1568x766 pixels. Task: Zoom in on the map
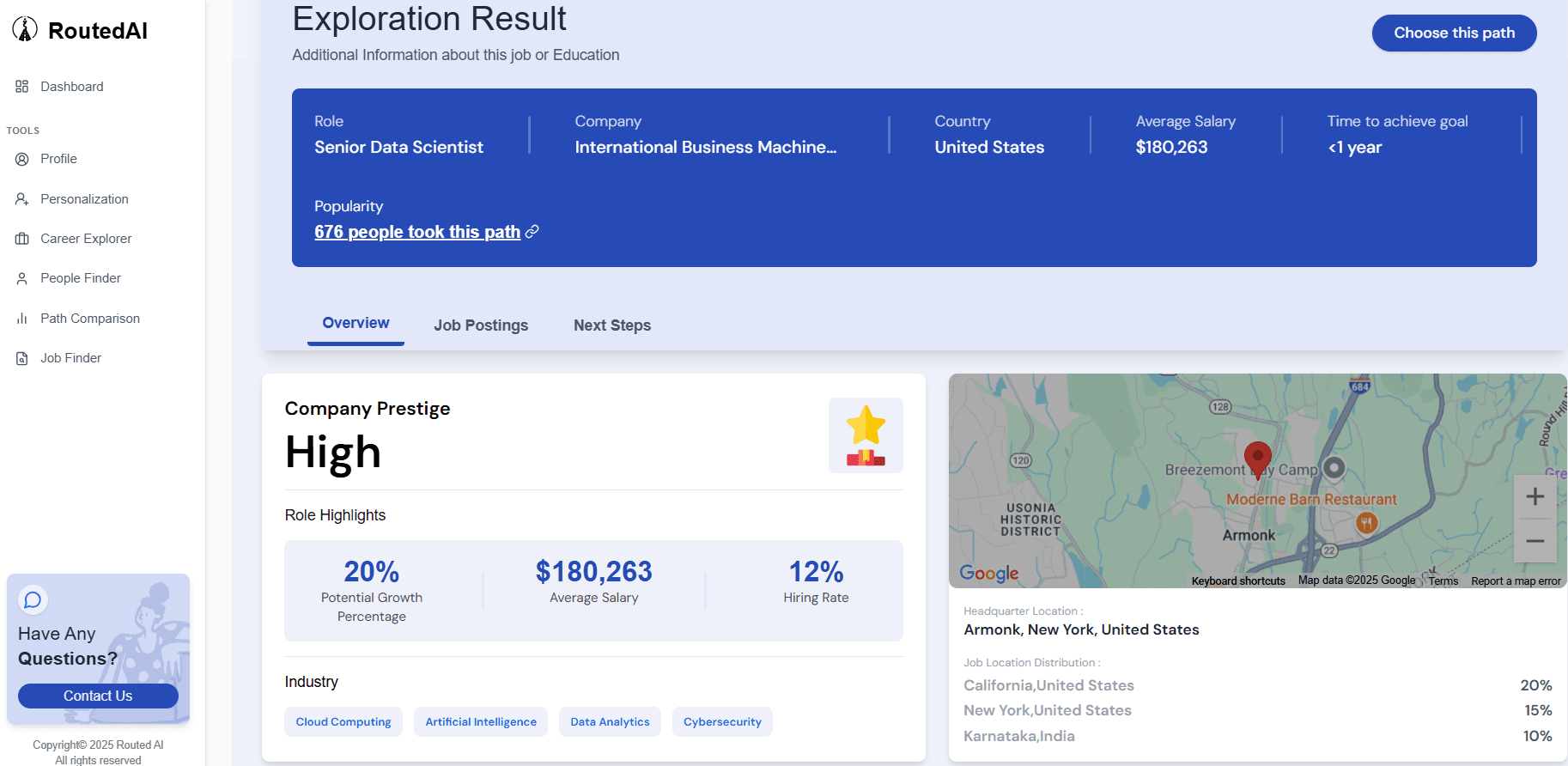(x=1535, y=496)
